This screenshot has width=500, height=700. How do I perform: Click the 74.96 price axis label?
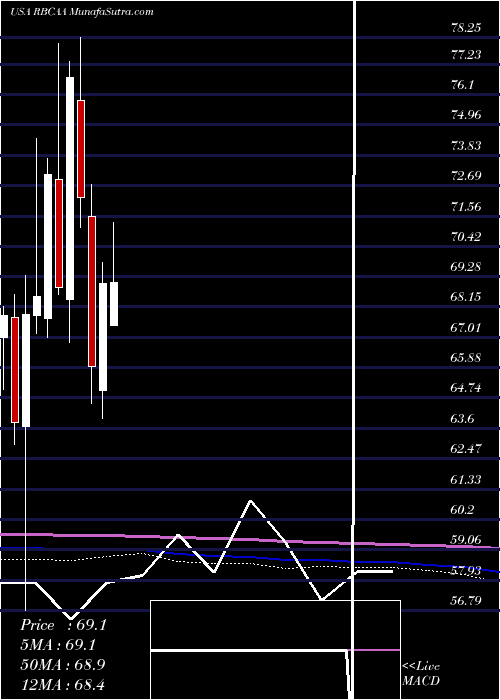tap(466, 115)
